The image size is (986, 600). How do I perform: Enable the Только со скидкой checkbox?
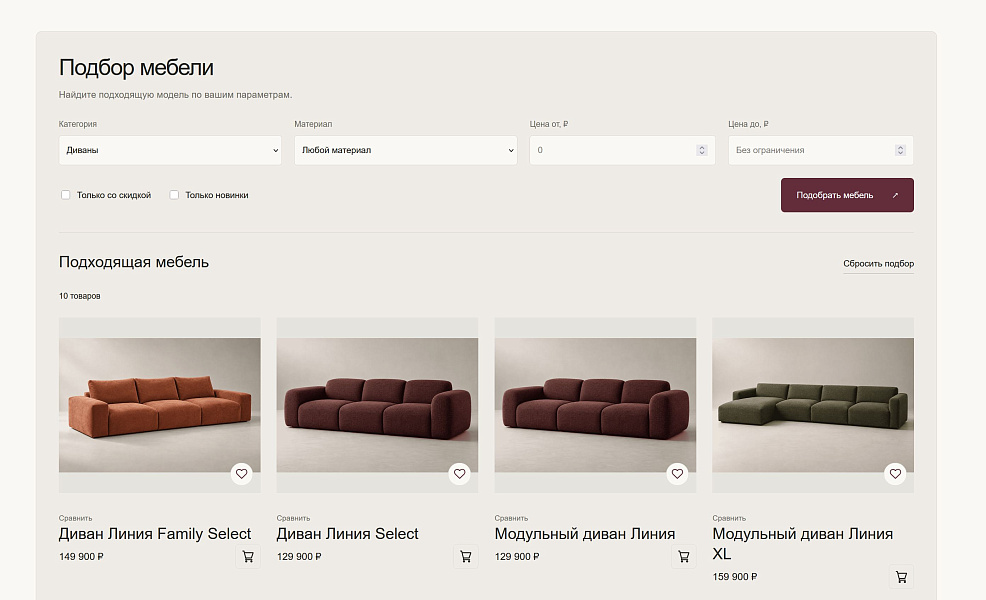pos(65,195)
